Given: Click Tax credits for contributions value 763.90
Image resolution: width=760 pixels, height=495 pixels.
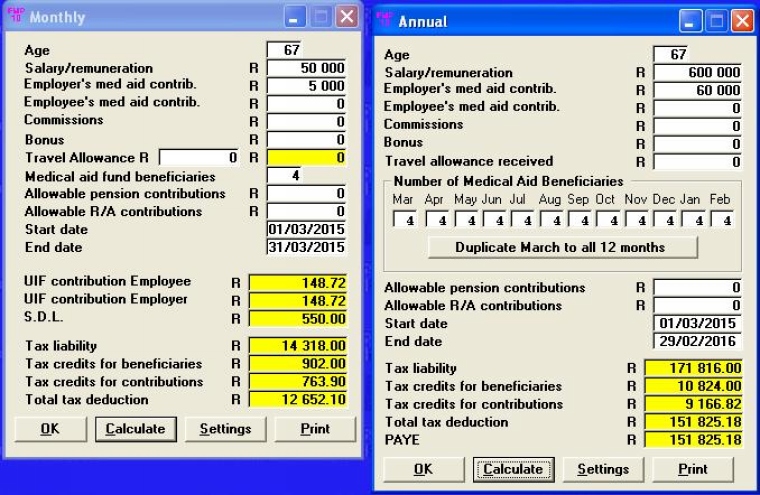Looking at the screenshot, I should click(298, 382).
